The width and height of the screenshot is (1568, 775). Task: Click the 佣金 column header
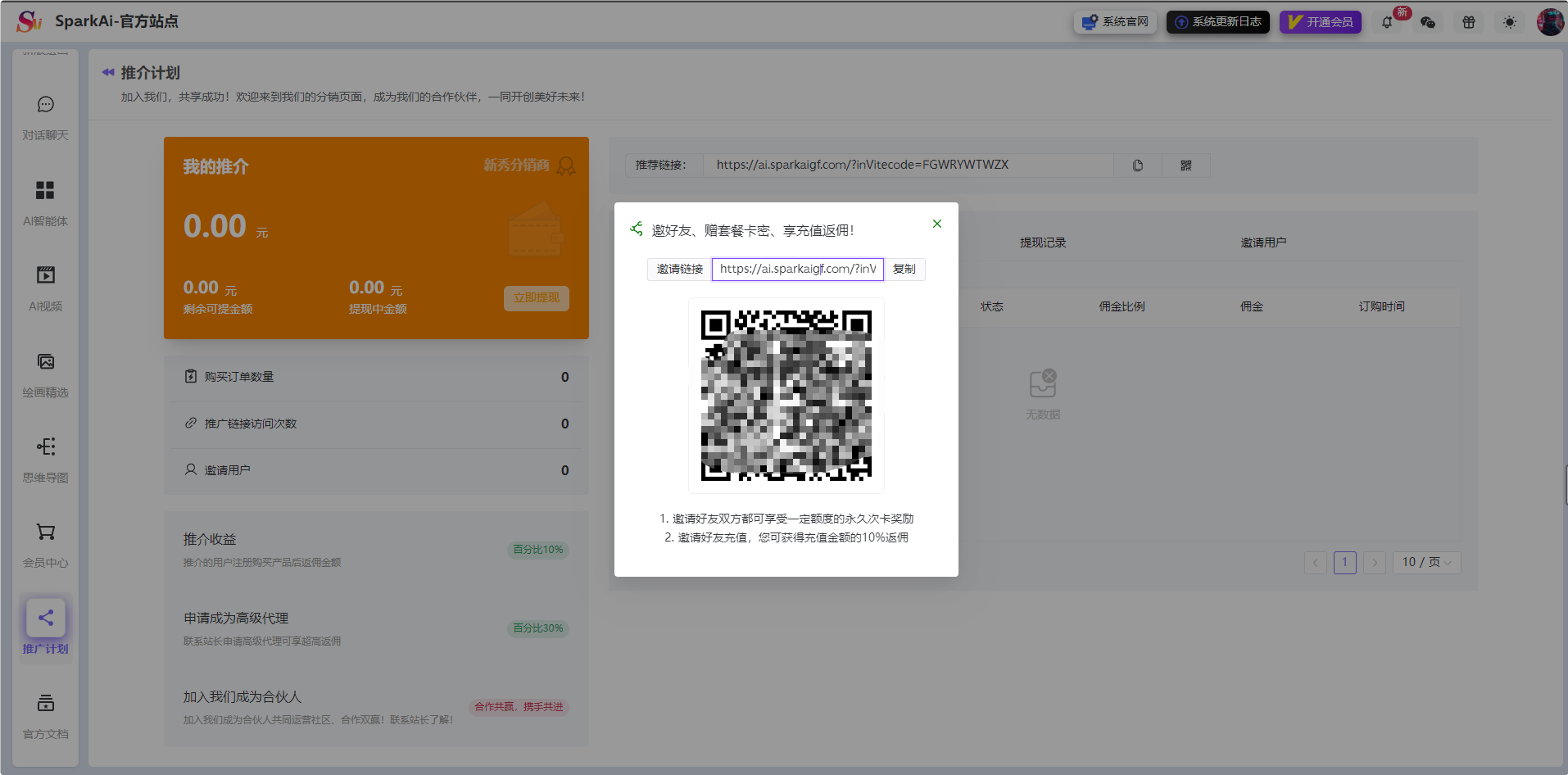click(x=1252, y=306)
